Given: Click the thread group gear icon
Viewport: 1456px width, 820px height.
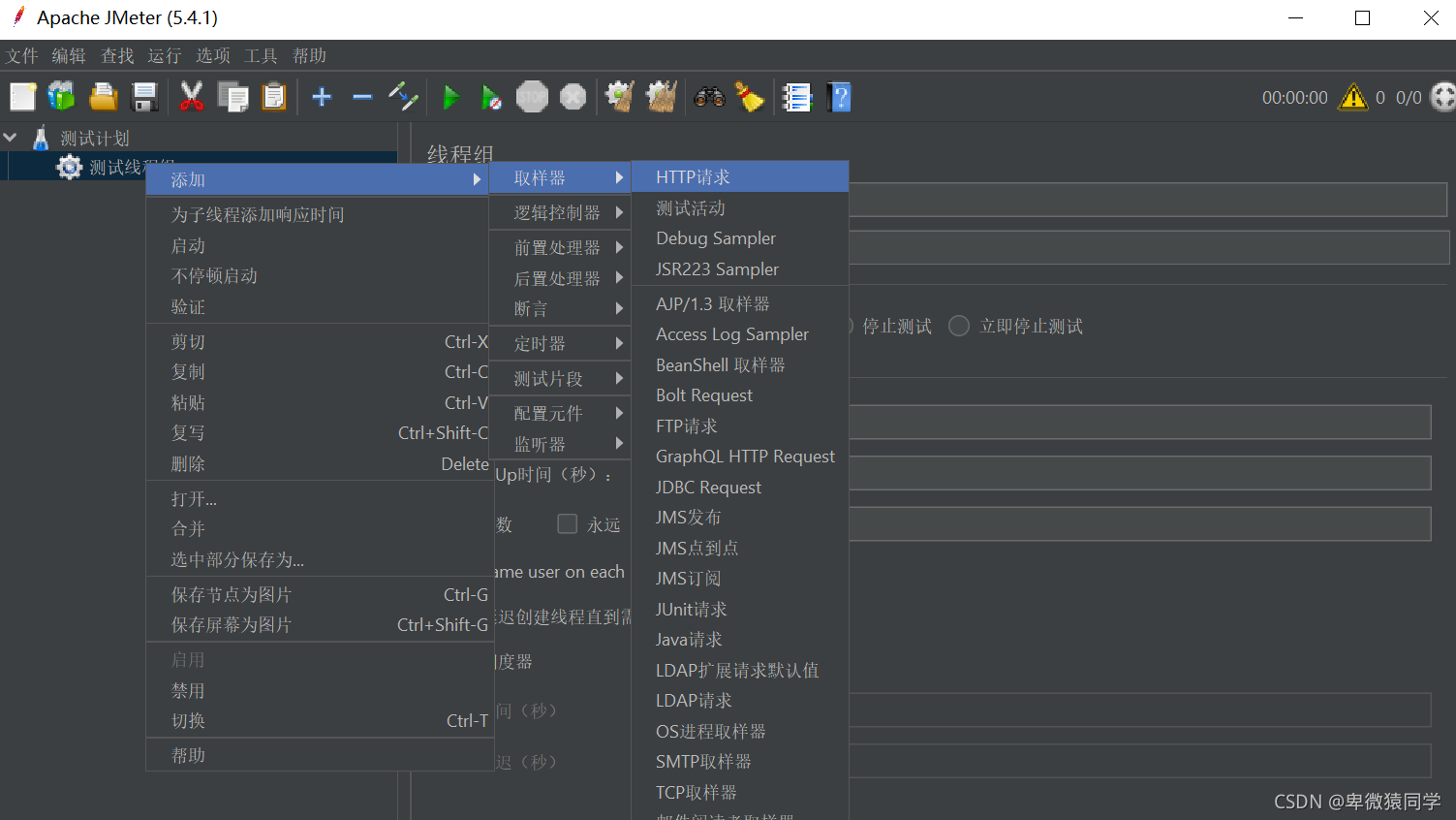Looking at the screenshot, I should point(70,167).
